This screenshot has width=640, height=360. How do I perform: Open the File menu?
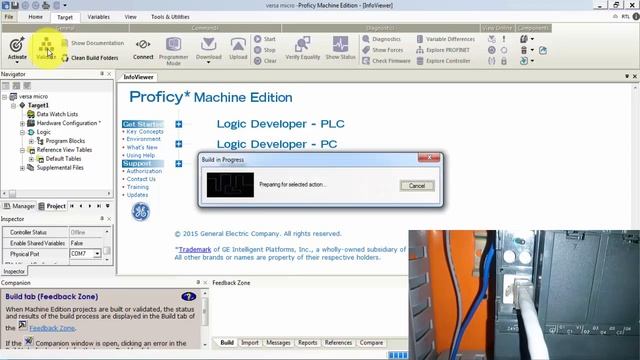[x=9, y=17]
